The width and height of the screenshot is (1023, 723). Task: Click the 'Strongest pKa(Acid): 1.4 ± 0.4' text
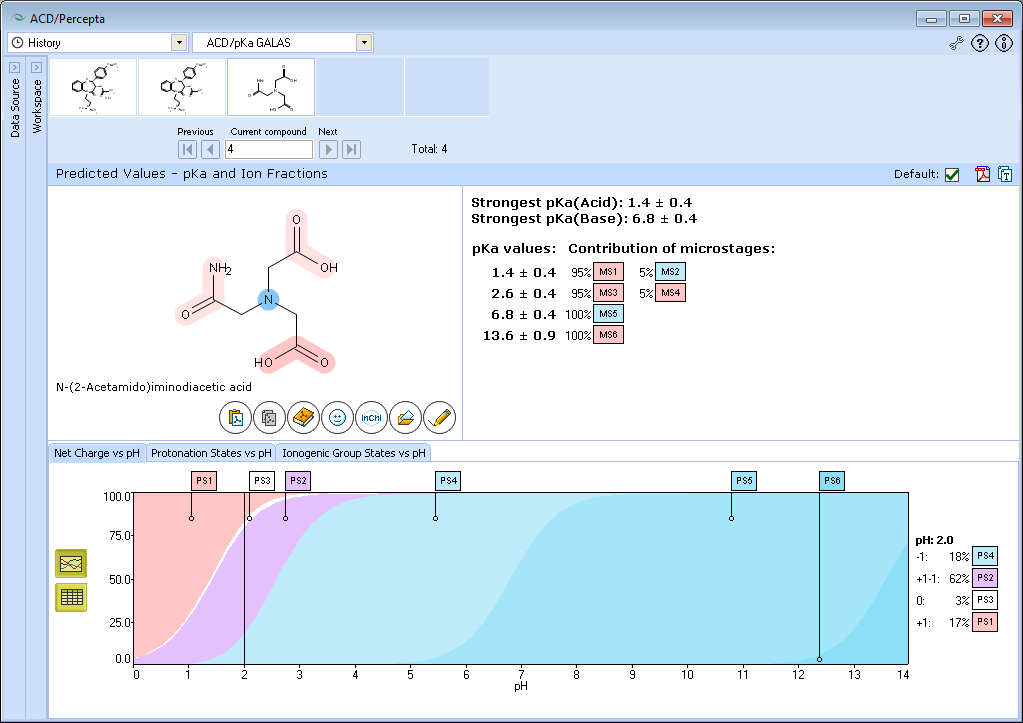coord(581,203)
